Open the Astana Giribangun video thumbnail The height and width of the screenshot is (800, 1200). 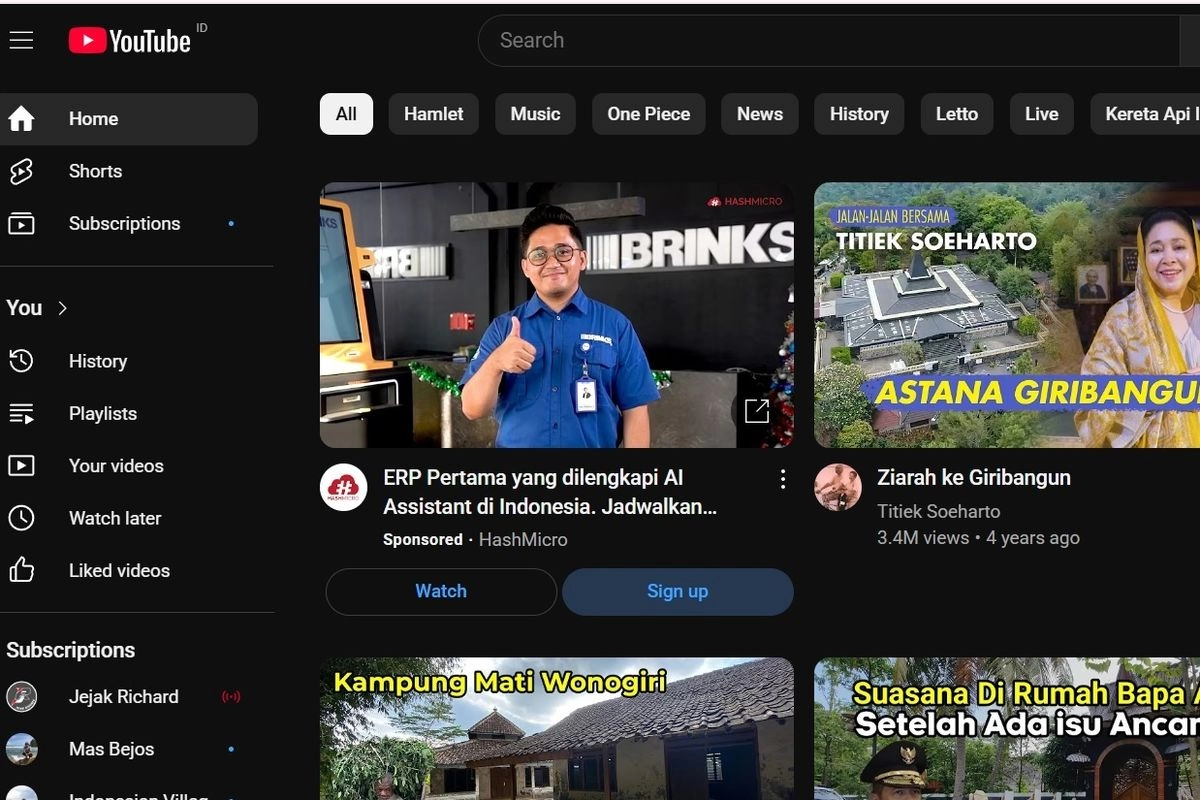(1007, 315)
